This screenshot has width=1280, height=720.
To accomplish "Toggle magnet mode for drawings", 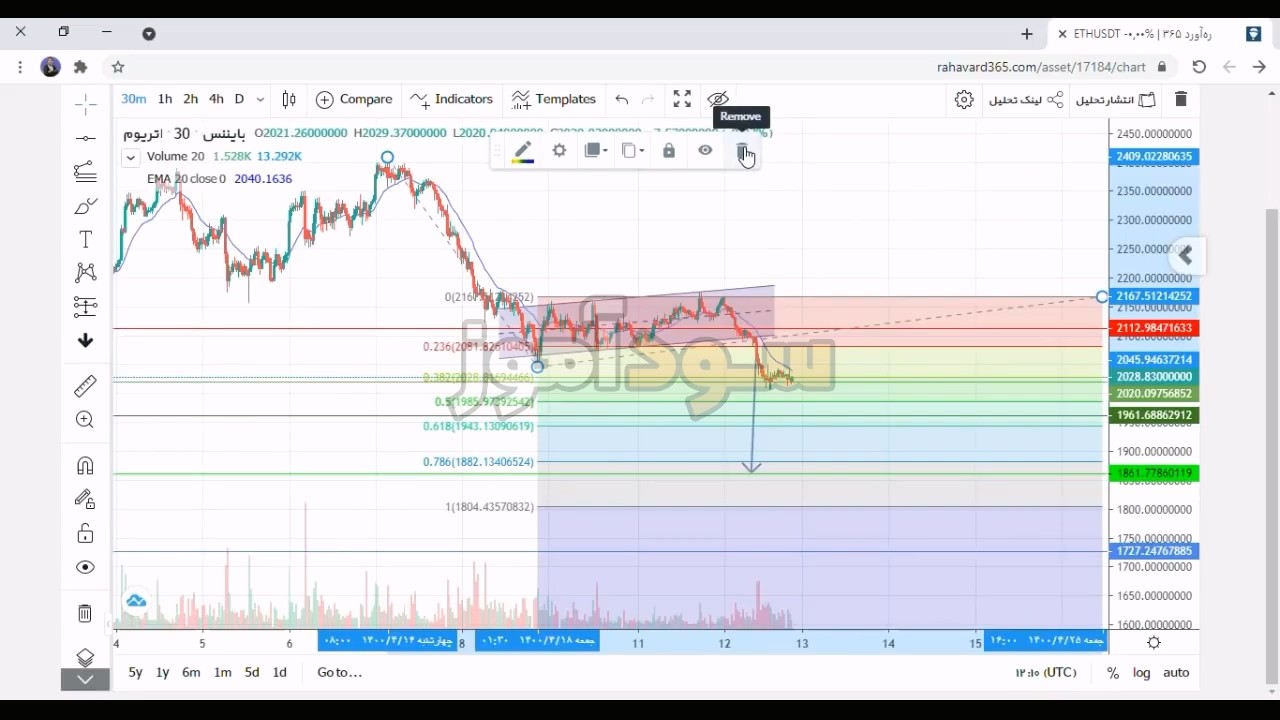I will [86, 465].
